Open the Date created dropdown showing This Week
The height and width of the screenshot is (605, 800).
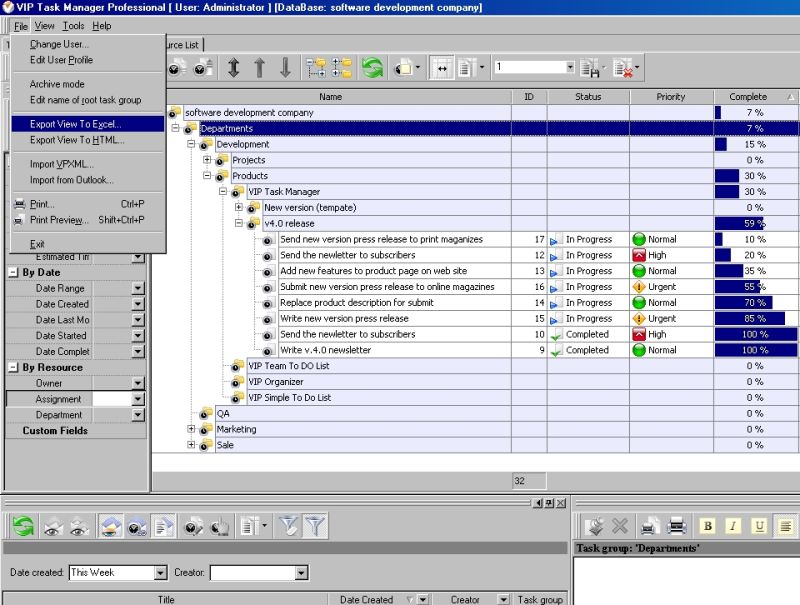click(x=158, y=572)
